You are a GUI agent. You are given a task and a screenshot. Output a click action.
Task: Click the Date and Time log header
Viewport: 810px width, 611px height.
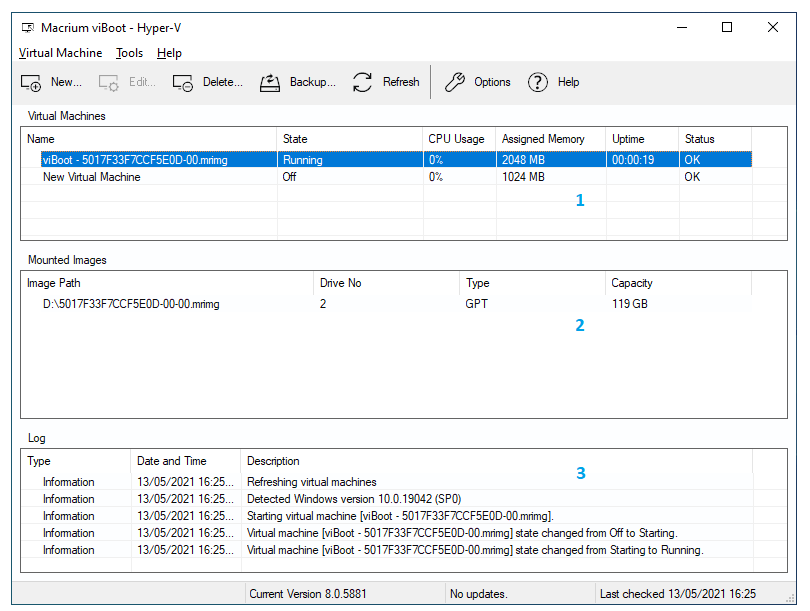(172, 461)
